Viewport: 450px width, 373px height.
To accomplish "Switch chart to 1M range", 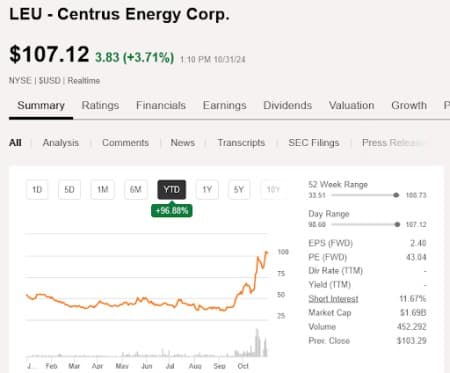I will coord(102,190).
